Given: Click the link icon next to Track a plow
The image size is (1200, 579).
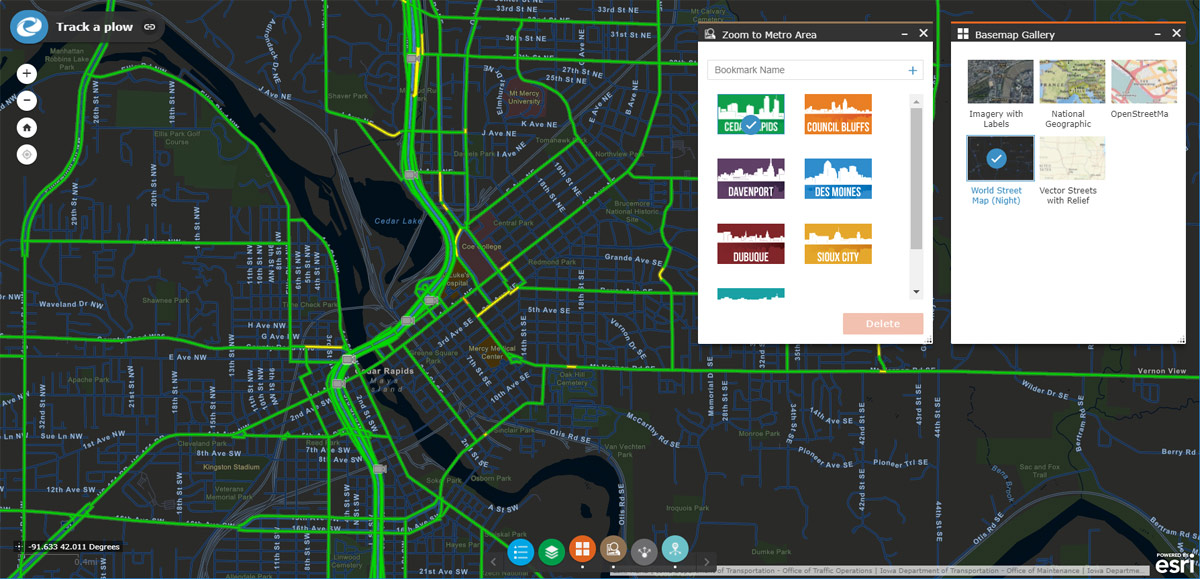Looking at the screenshot, I should [149, 27].
